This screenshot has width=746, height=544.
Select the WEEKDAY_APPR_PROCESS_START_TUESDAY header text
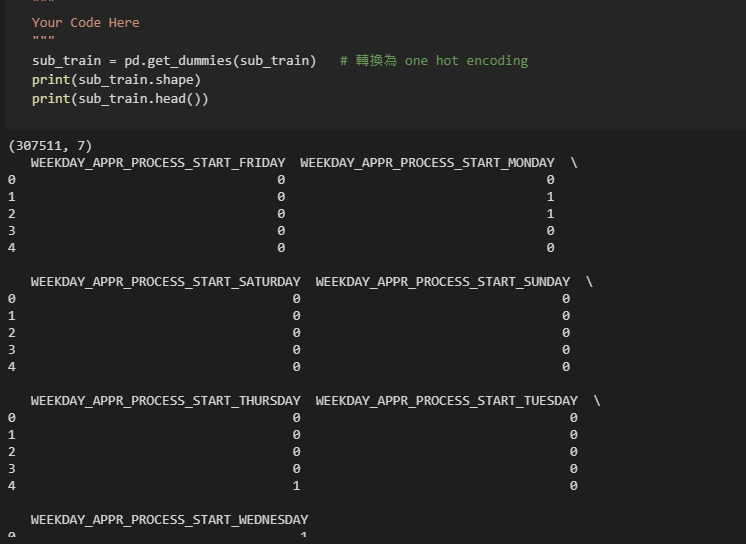447,400
